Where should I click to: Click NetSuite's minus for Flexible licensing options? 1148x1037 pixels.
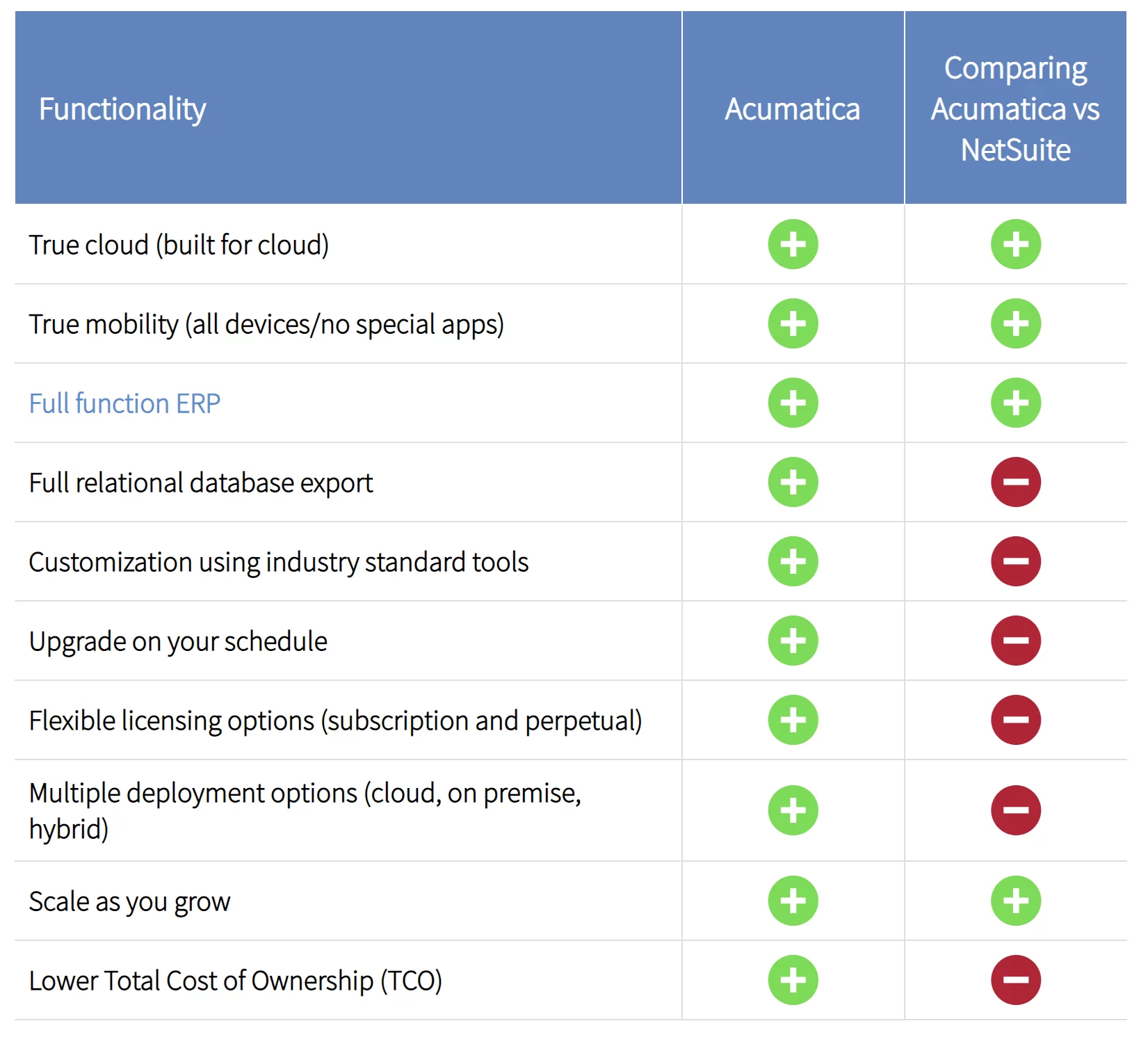click(x=1015, y=720)
